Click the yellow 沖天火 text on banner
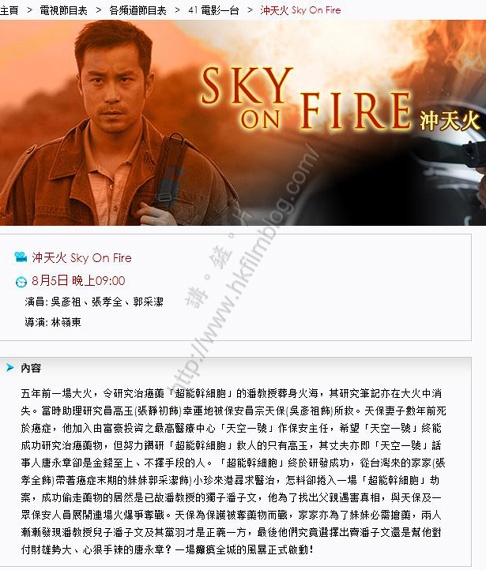 [450, 121]
